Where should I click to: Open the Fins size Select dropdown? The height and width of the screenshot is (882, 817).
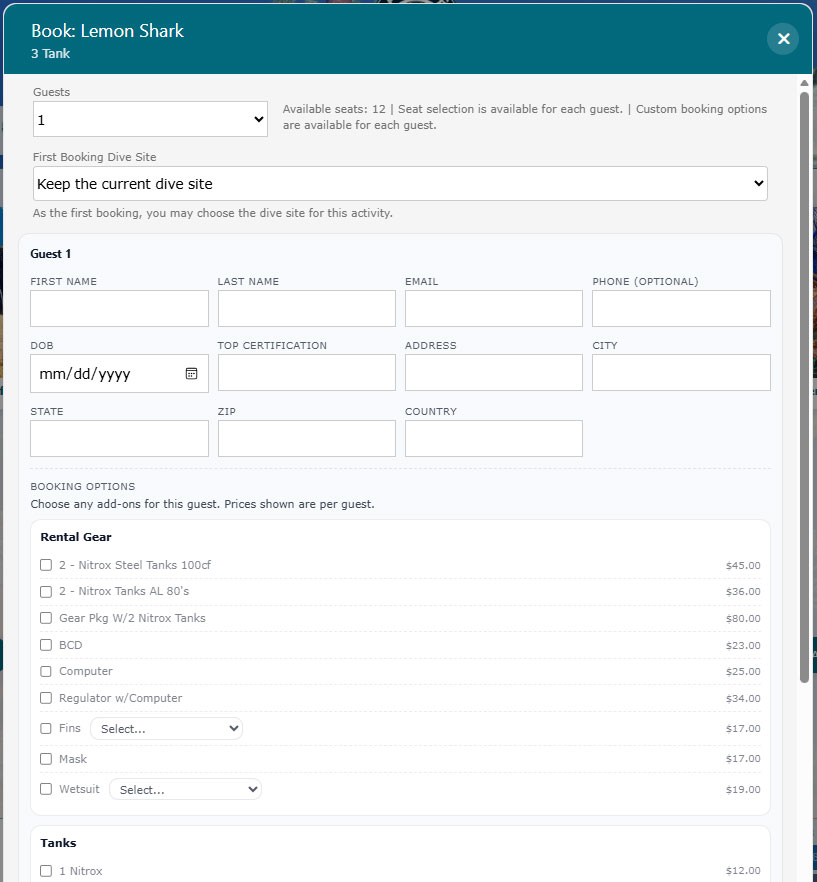click(167, 728)
